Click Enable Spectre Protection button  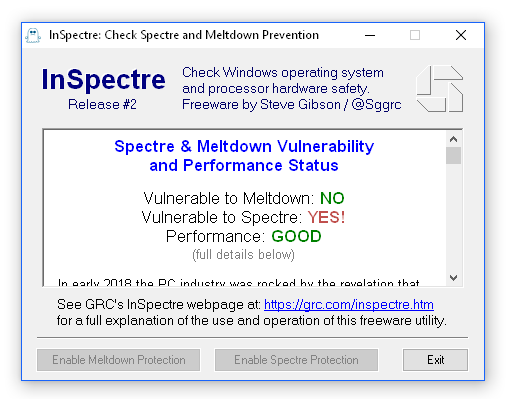pyautogui.click(x=296, y=360)
